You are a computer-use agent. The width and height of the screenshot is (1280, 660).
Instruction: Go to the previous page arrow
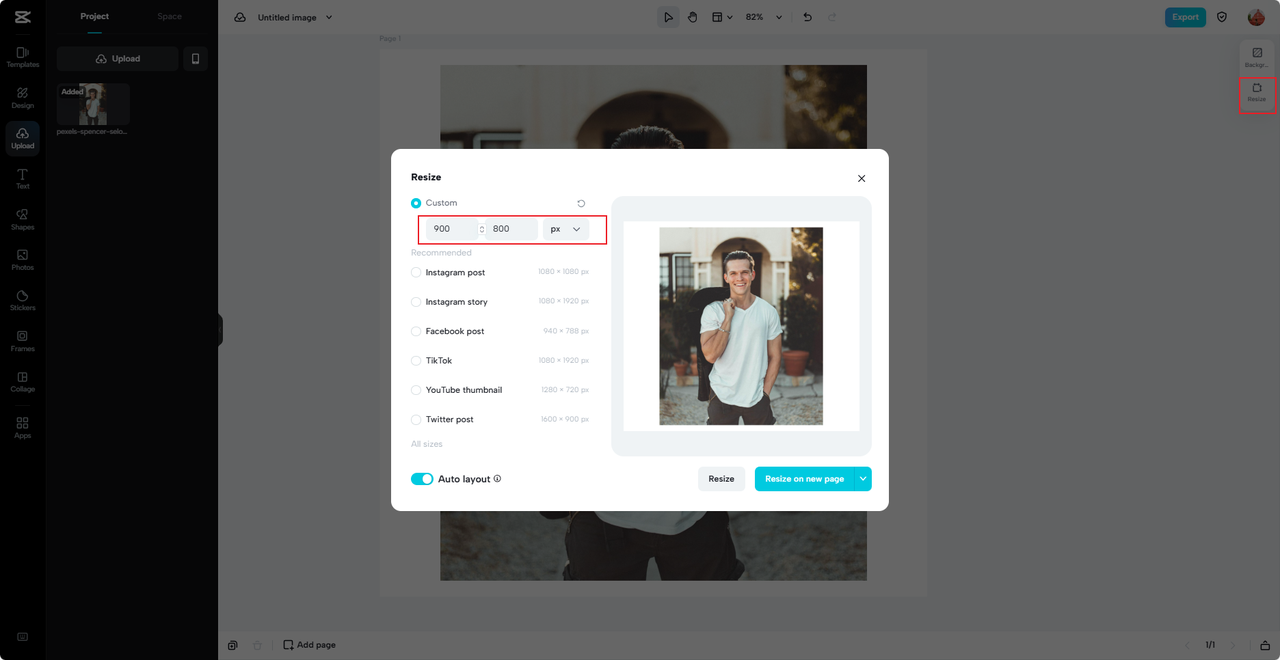(1188, 645)
